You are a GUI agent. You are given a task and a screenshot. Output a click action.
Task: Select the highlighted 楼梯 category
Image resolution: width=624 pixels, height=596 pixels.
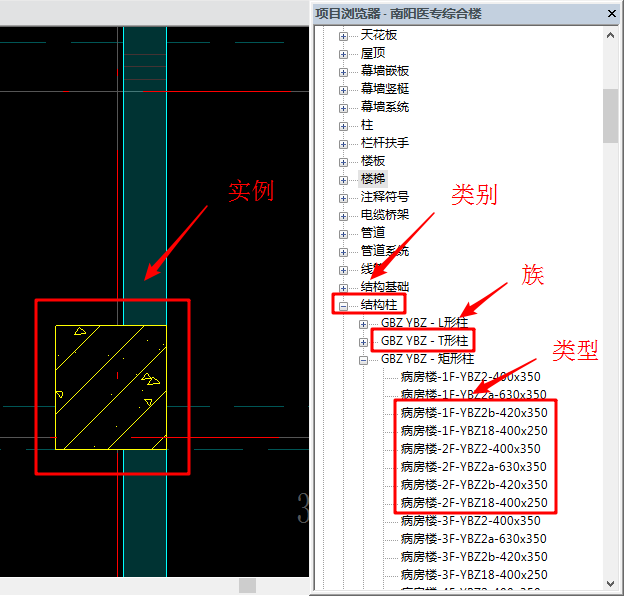click(373, 179)
